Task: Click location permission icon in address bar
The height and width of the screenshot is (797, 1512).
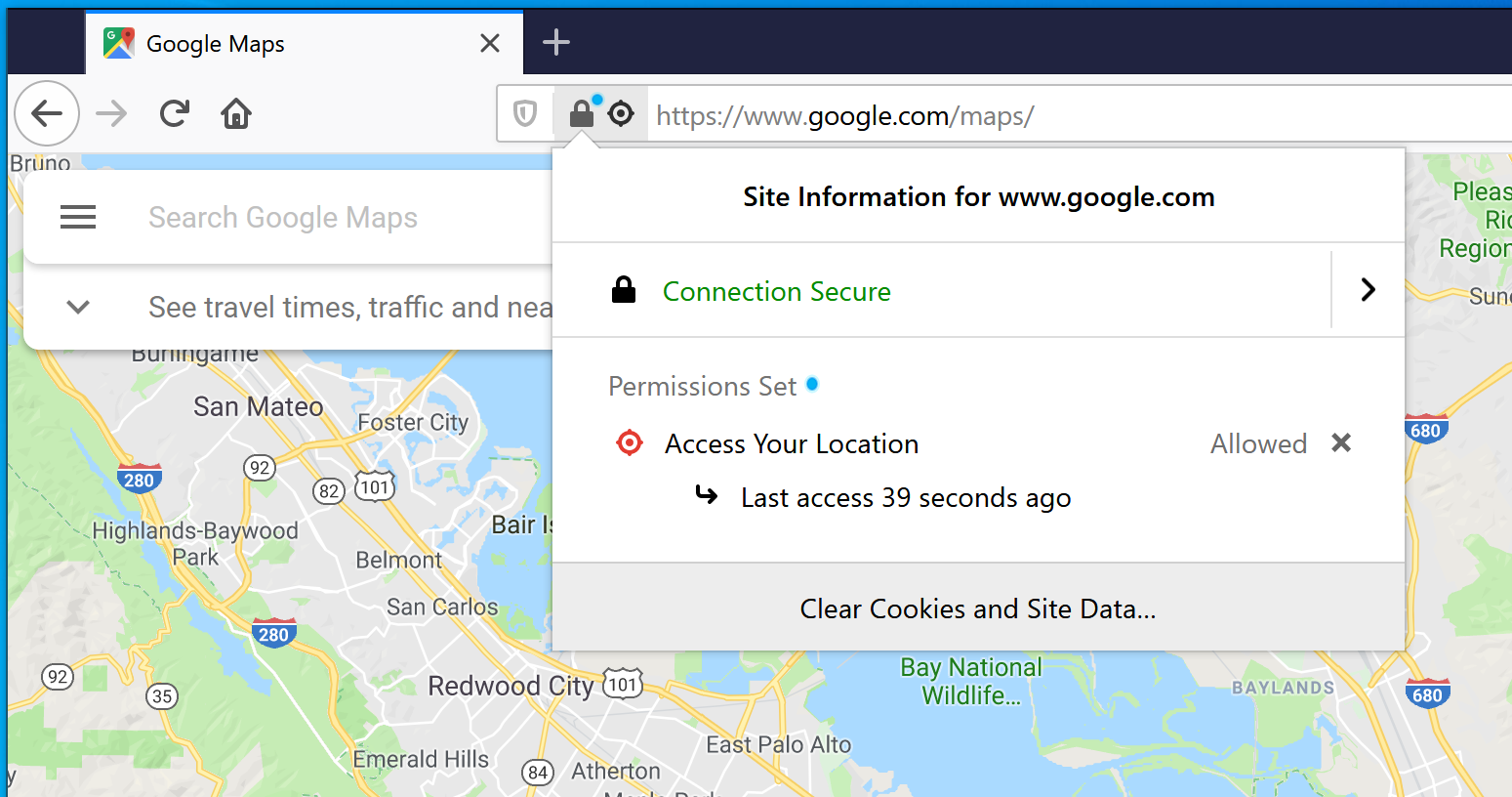Action: coord(621,114)
